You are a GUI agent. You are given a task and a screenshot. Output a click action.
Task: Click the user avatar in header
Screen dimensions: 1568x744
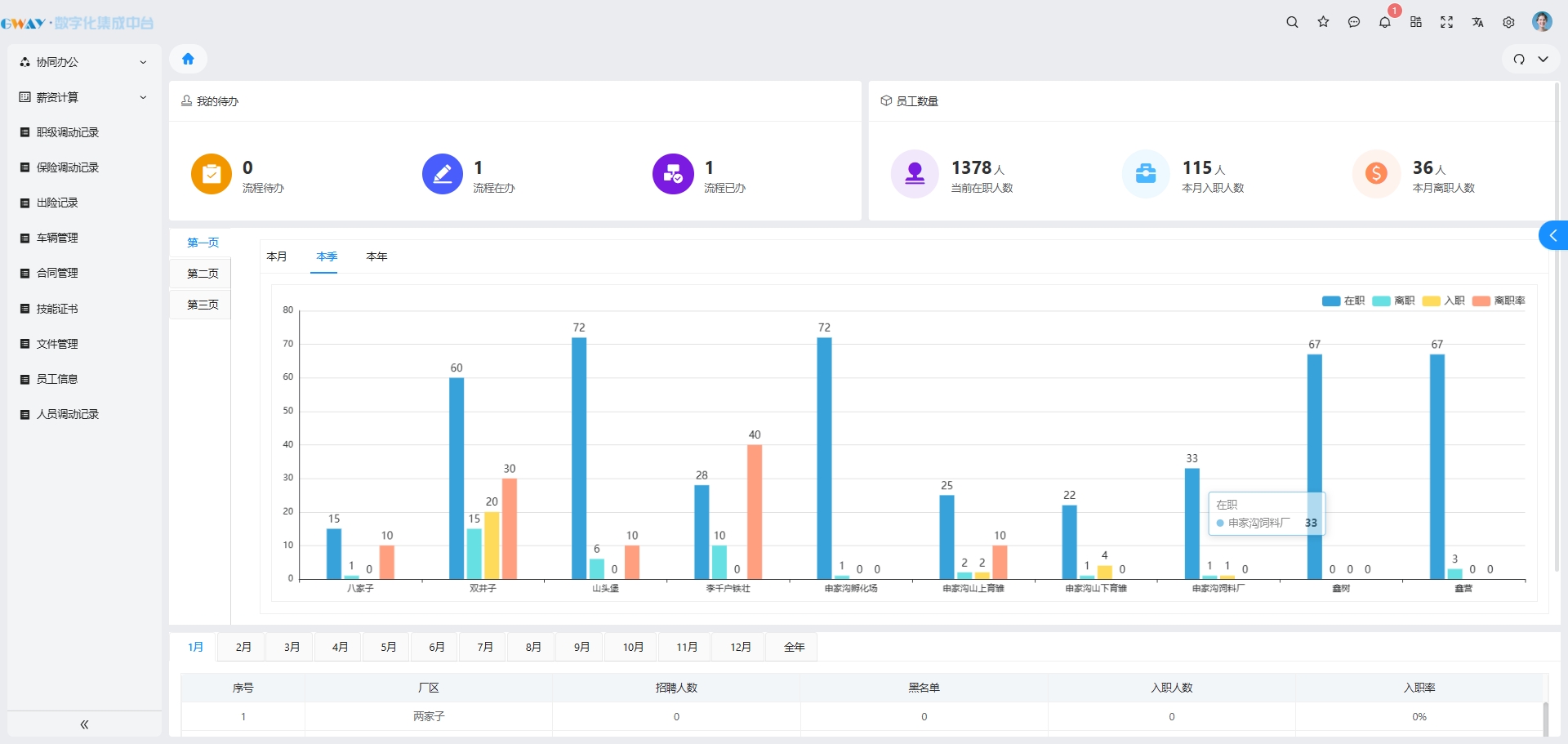[1542, 22]
